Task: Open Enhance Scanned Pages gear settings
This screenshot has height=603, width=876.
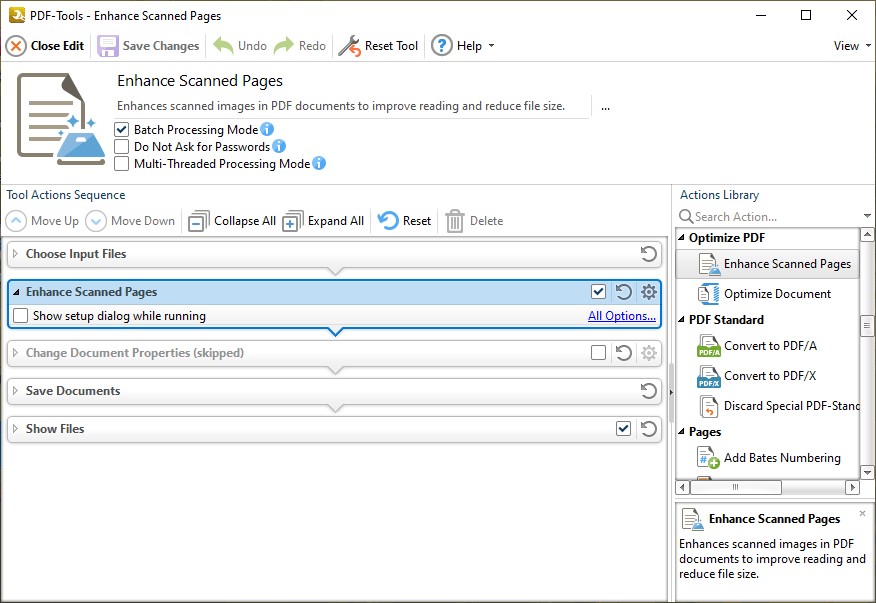Action: pos(649,292)
